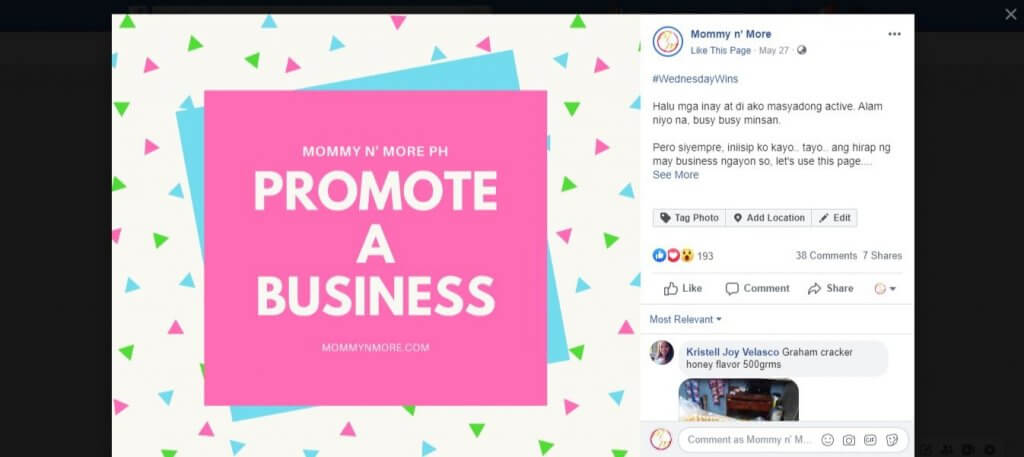Close the photo viewer with X
Image resolution: width=1024 pixels, height=457 pixels.
pyautogui.click(x=1010, y=14)
